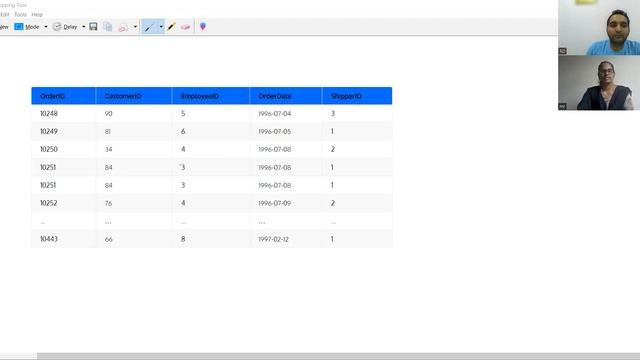Select the pink Eraser tool
Image resolution: width=640 pixels, height=360 pixels.
click(x=186, y=27)
